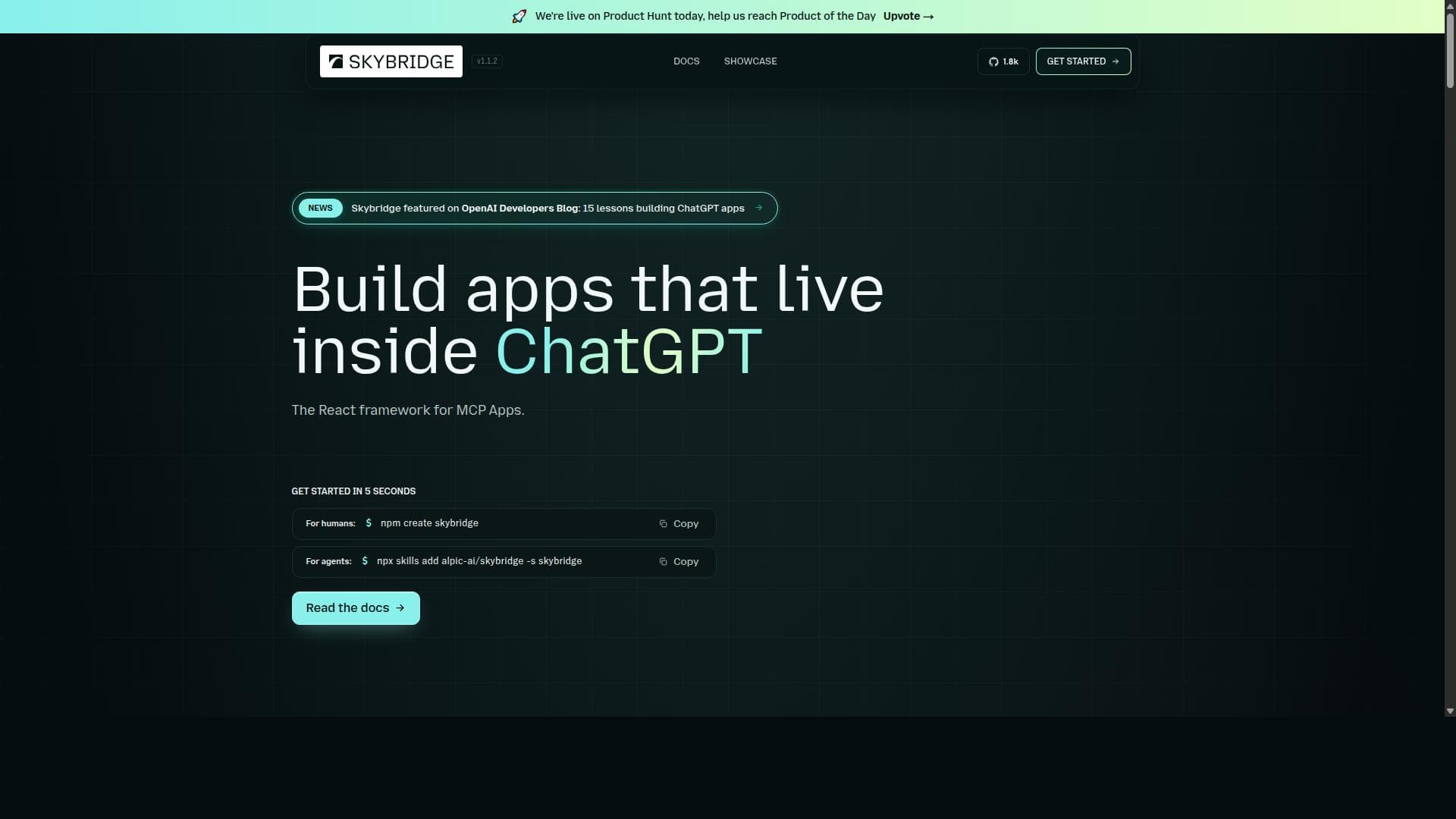Click the Skybridge logo
The width and height of the screenshot is (1456, 819).
(x=391, y=61)
